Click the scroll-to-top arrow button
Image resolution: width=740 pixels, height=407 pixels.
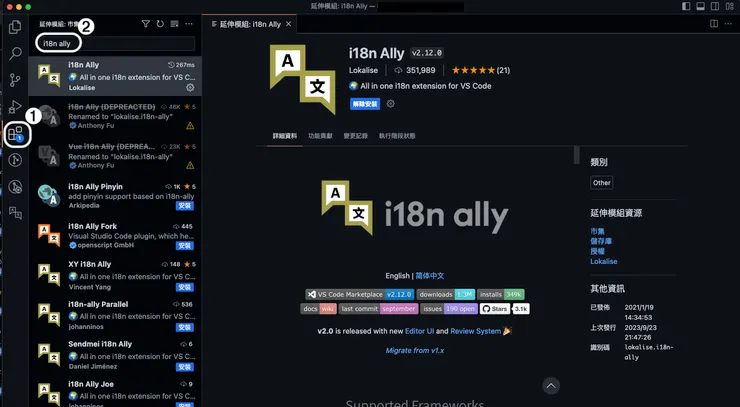551,386
